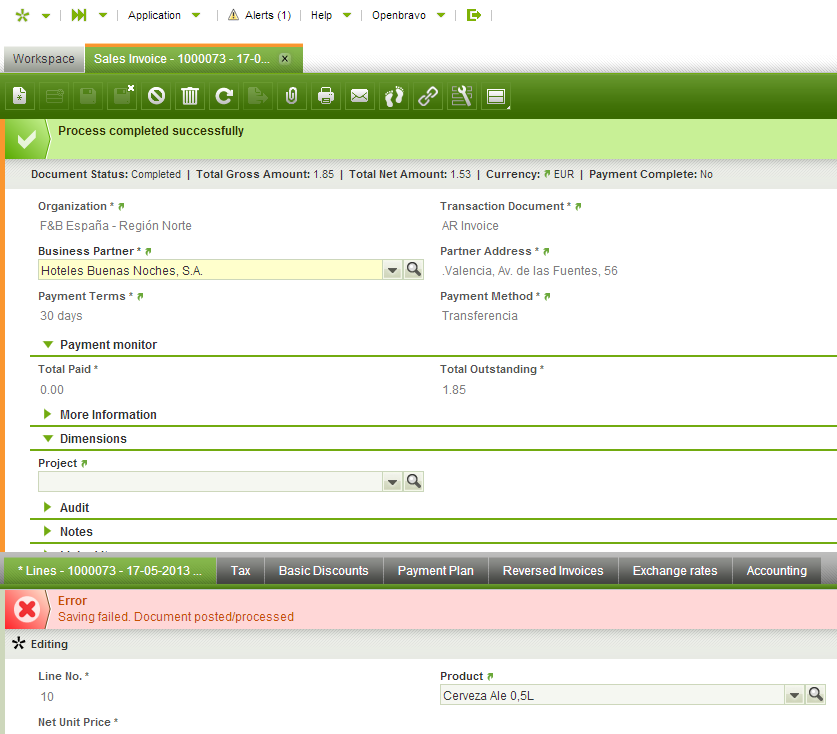Click the Product field Cerveza Ale 0,5L

coord(612,695)
